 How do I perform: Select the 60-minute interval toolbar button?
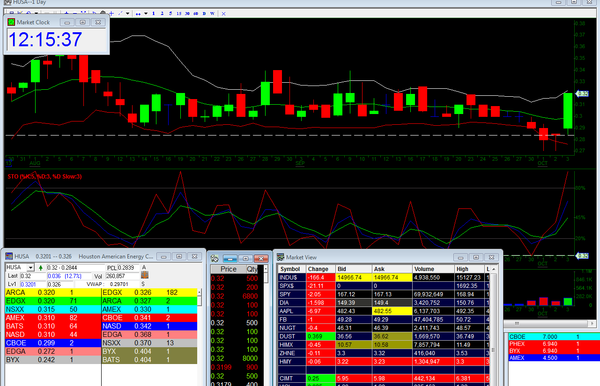pos(196,13)
